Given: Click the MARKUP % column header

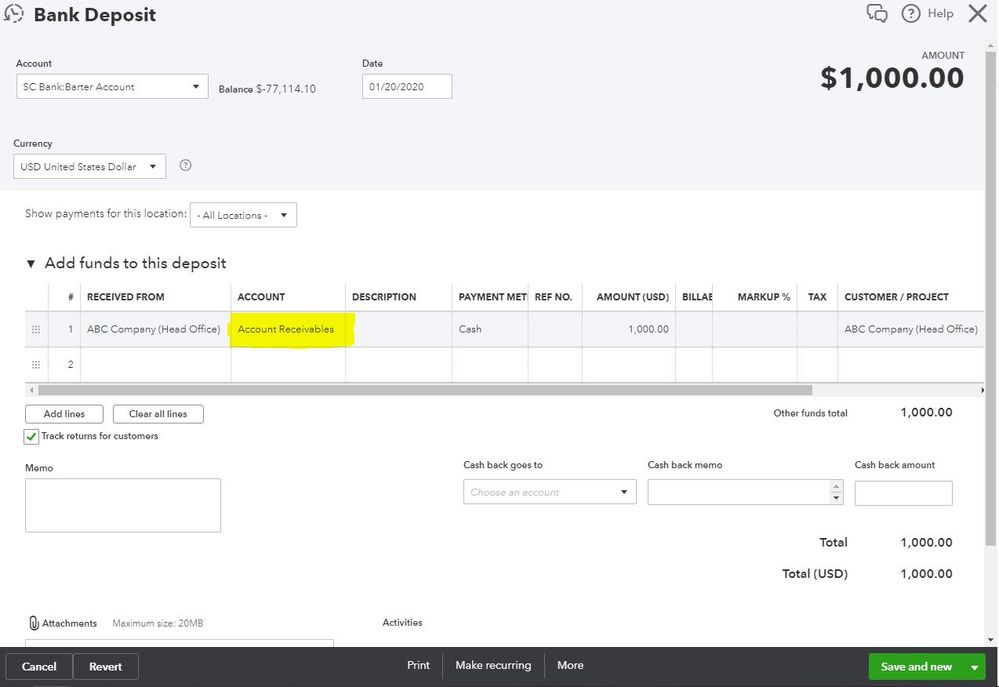Looking at the screenshot, I should [x=763, y=297].
